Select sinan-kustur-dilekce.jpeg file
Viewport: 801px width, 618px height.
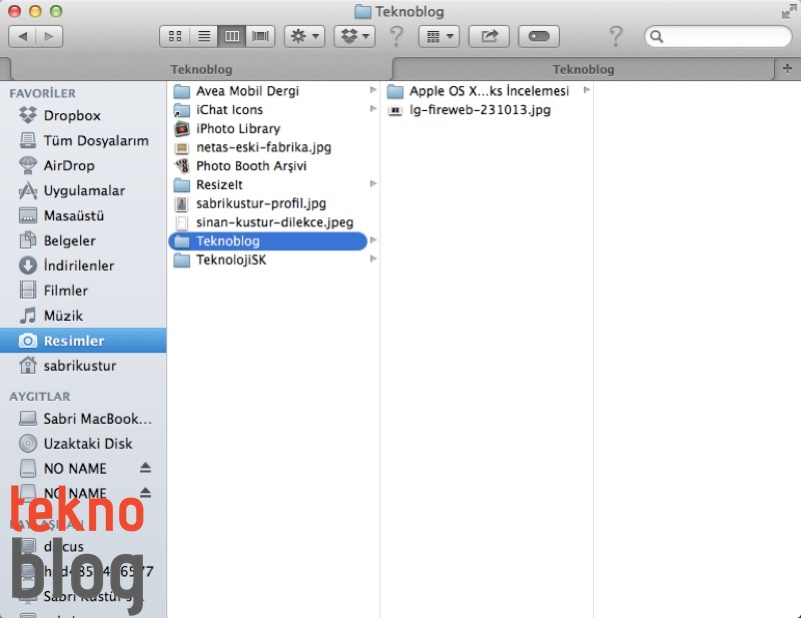pyautogui.click(x=275, y=223)
